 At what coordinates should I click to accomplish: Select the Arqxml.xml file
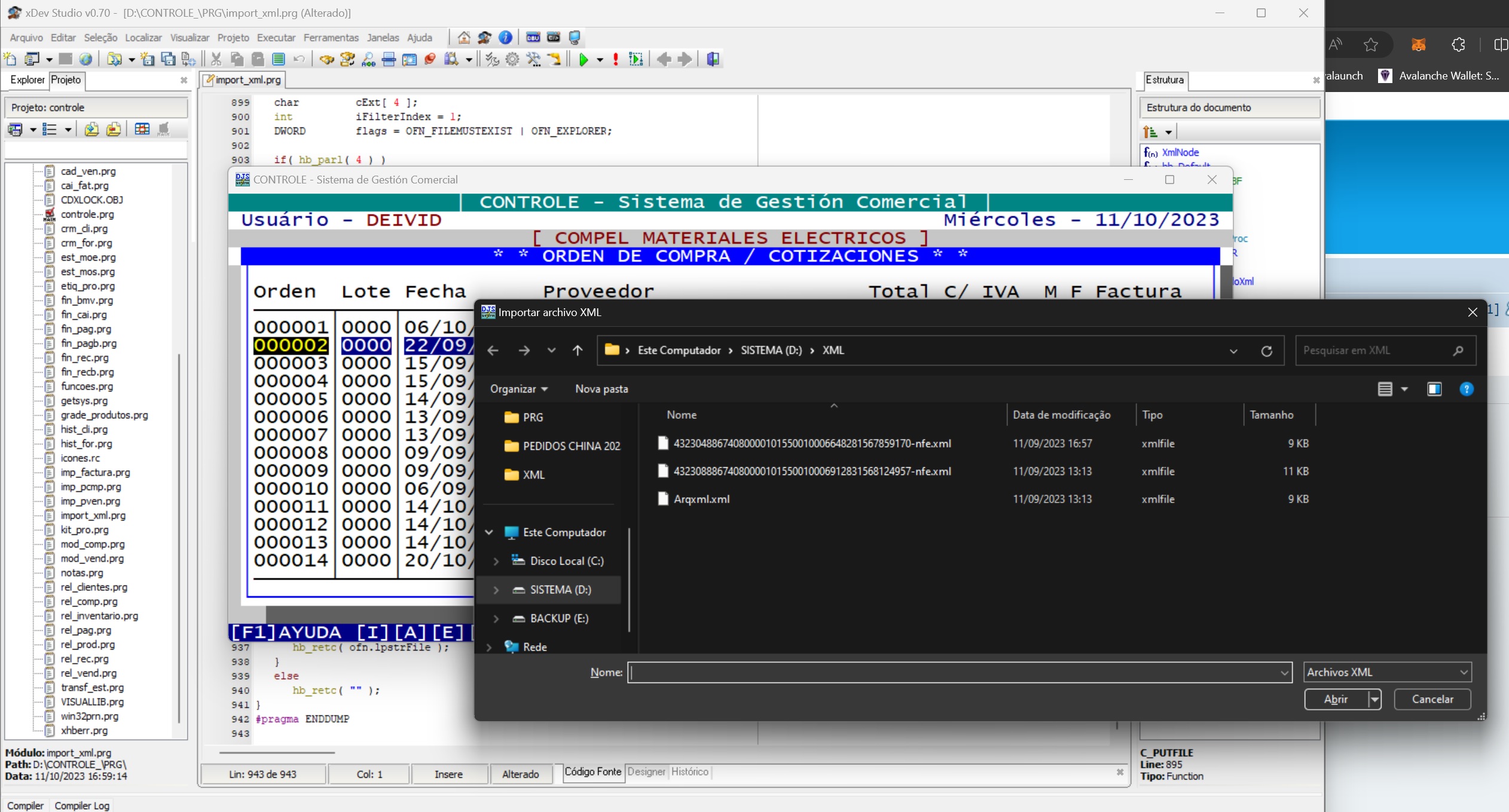click(x=701, y=499)
